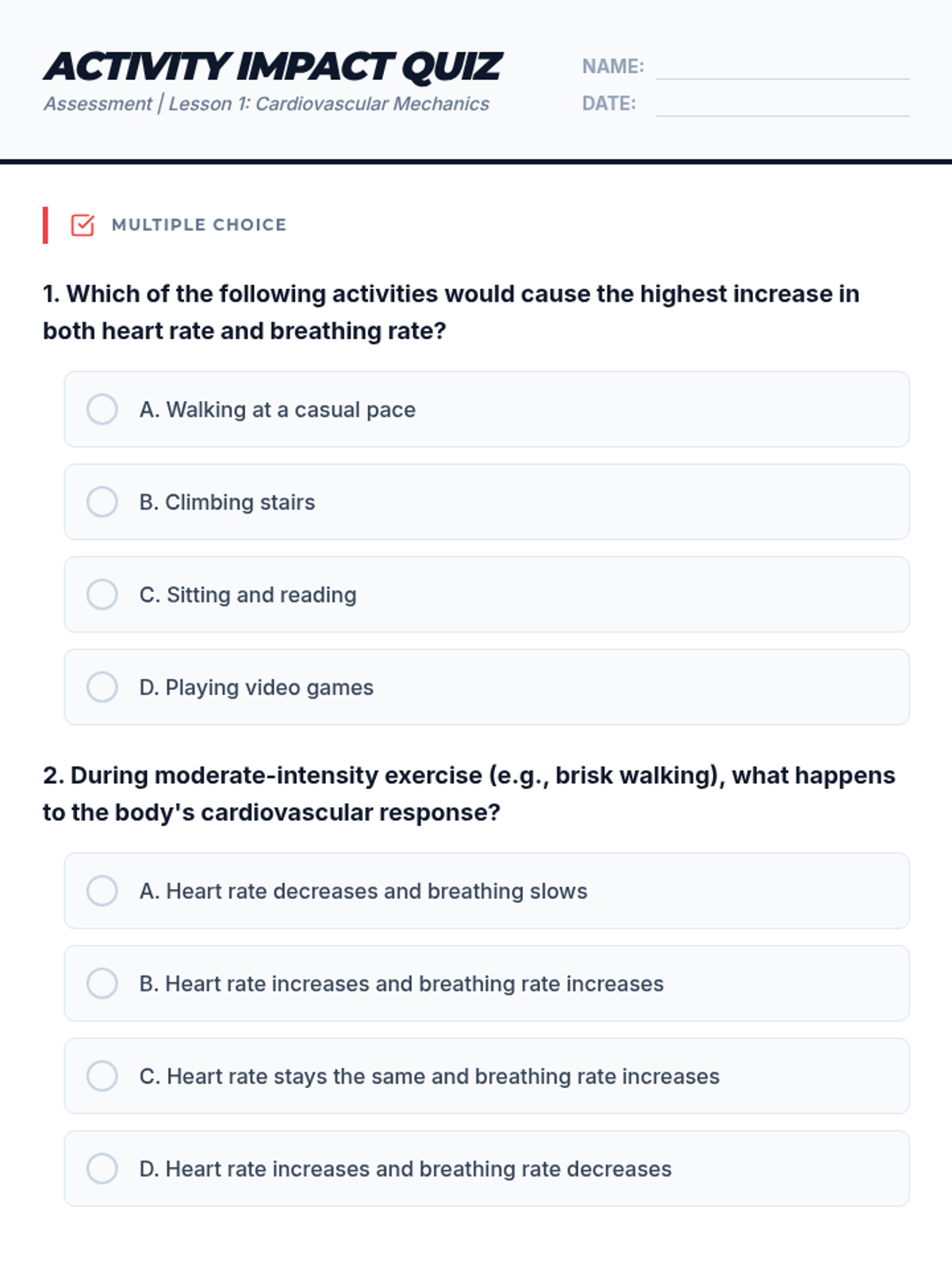Click the Lesson 1 Cardiovascular Mechanics subtitle
Viewport: 952px width, 1270px height.
267,104
